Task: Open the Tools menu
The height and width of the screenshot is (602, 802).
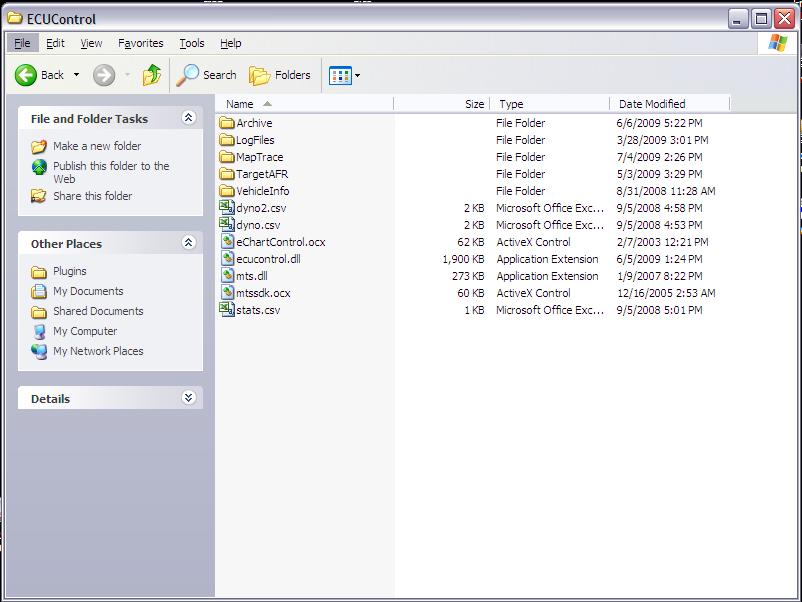Action: (191, 43)
